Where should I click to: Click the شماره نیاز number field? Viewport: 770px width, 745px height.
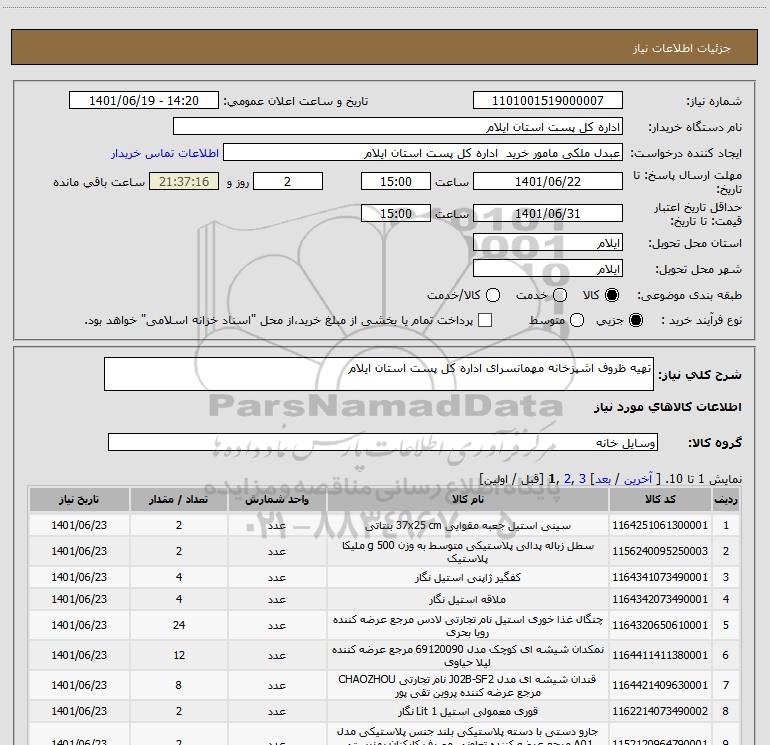tap(548, 100)
